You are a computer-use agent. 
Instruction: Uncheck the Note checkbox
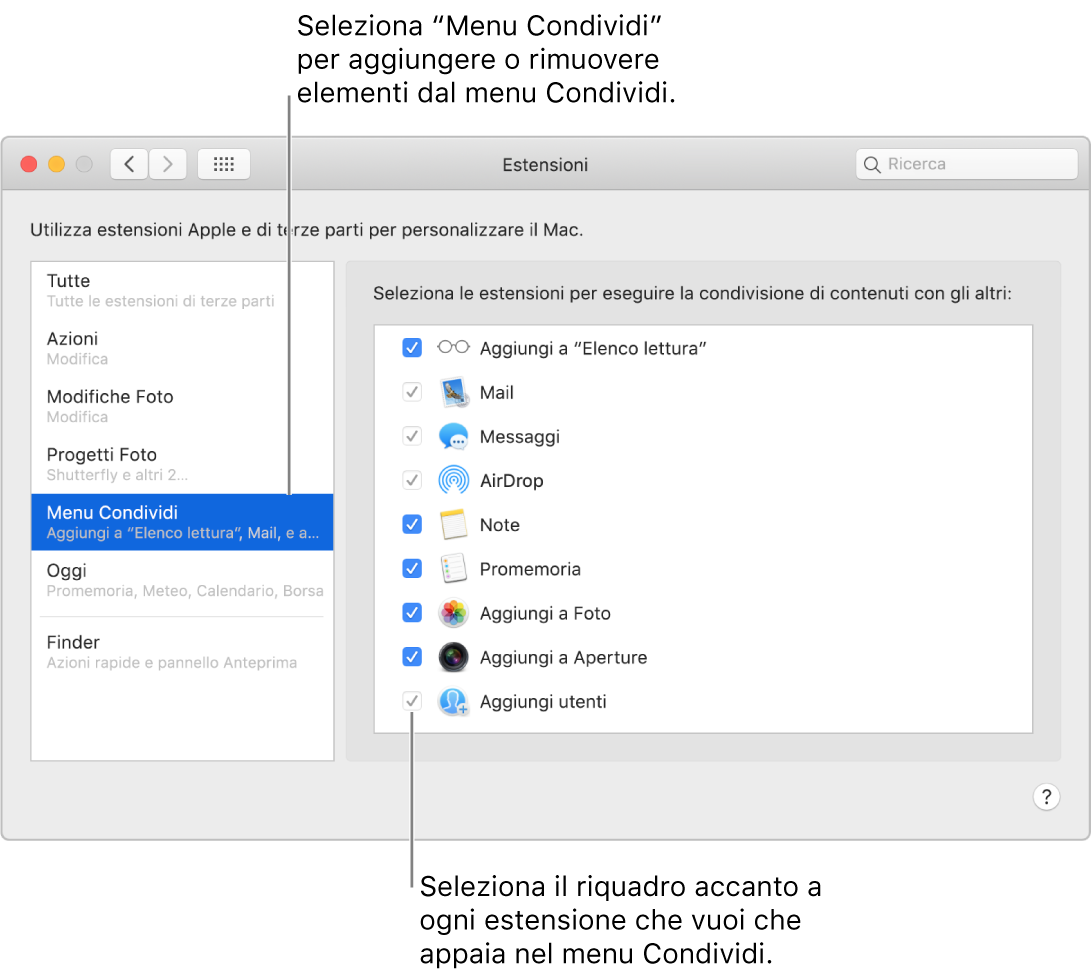pos(412,524)
